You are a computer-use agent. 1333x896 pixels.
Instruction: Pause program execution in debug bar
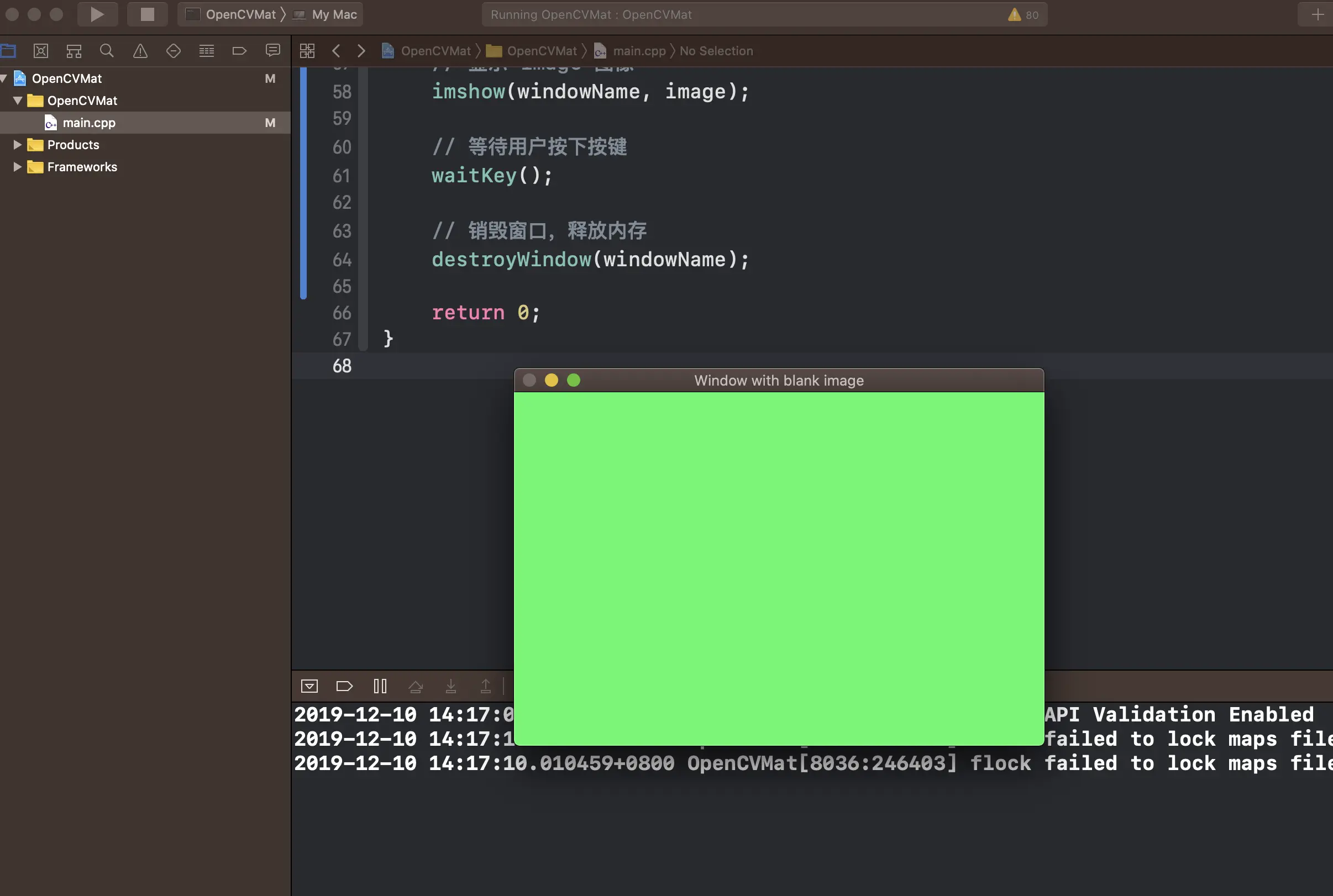tap(380, 686)
